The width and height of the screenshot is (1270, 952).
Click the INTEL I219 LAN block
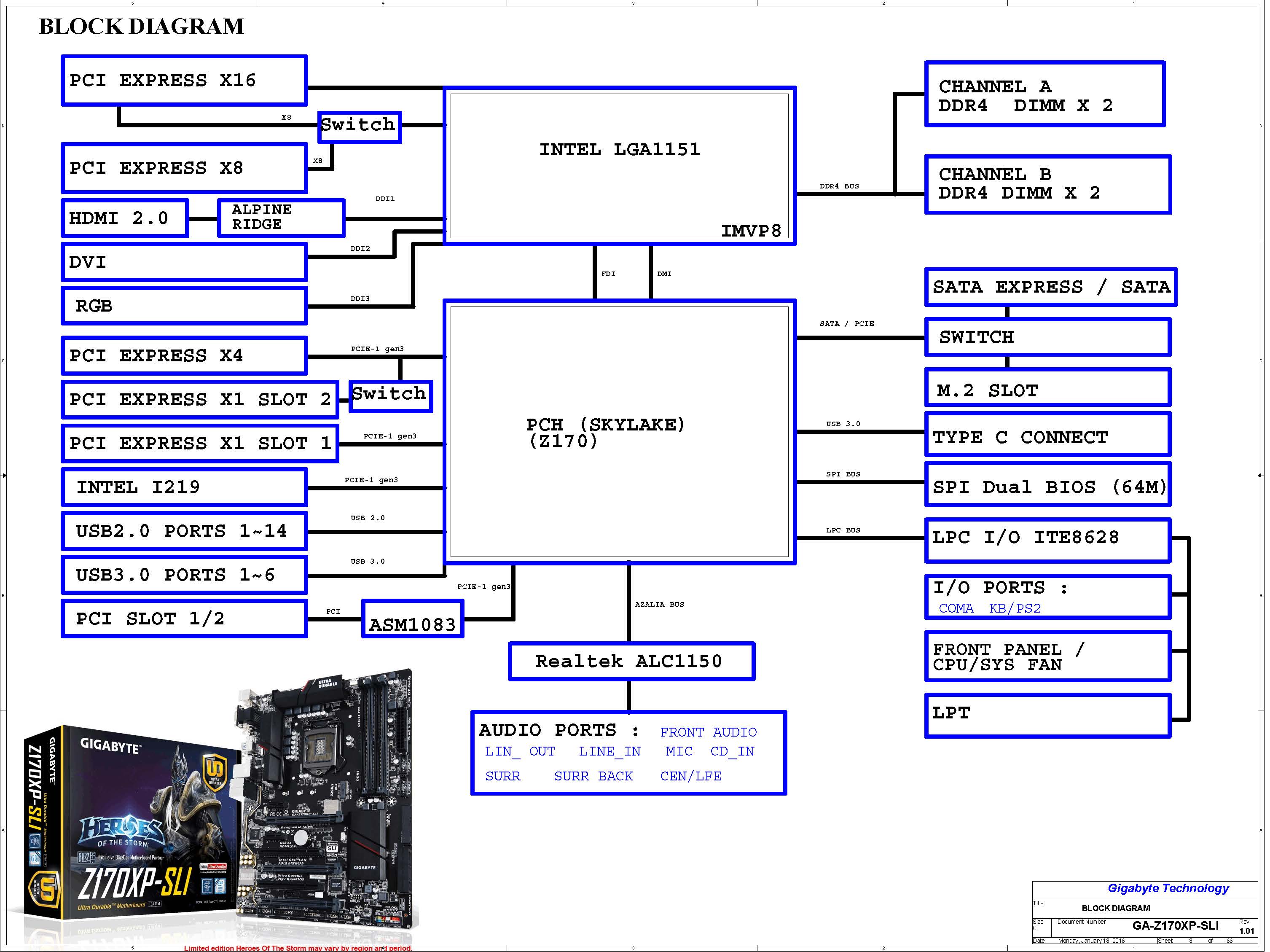(x=184, y=487)
